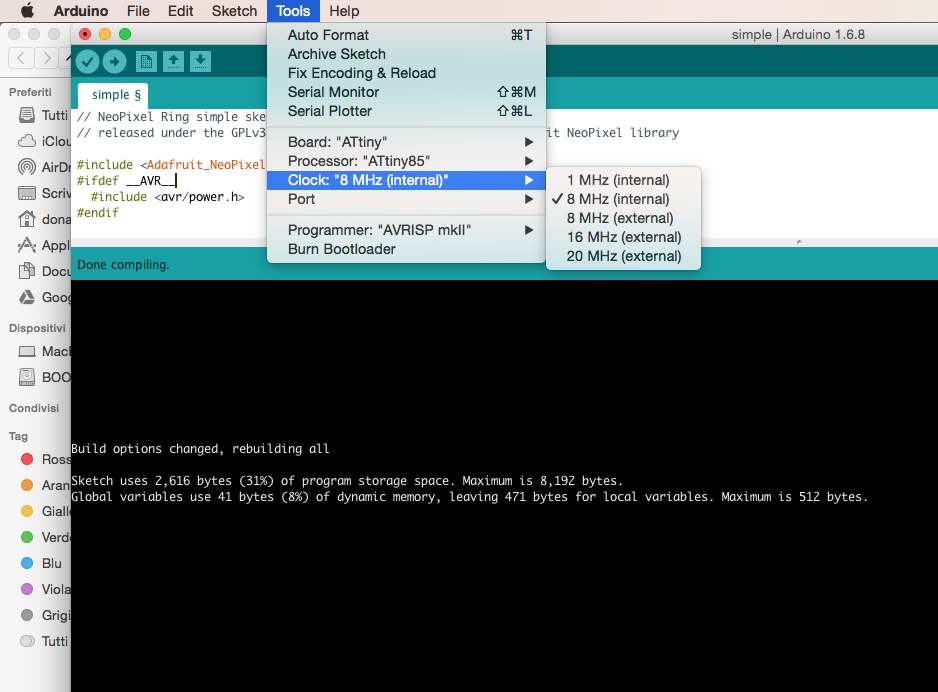938x692 pixels.
Task: Expand the Port submenu
Action: click(406, 199)
